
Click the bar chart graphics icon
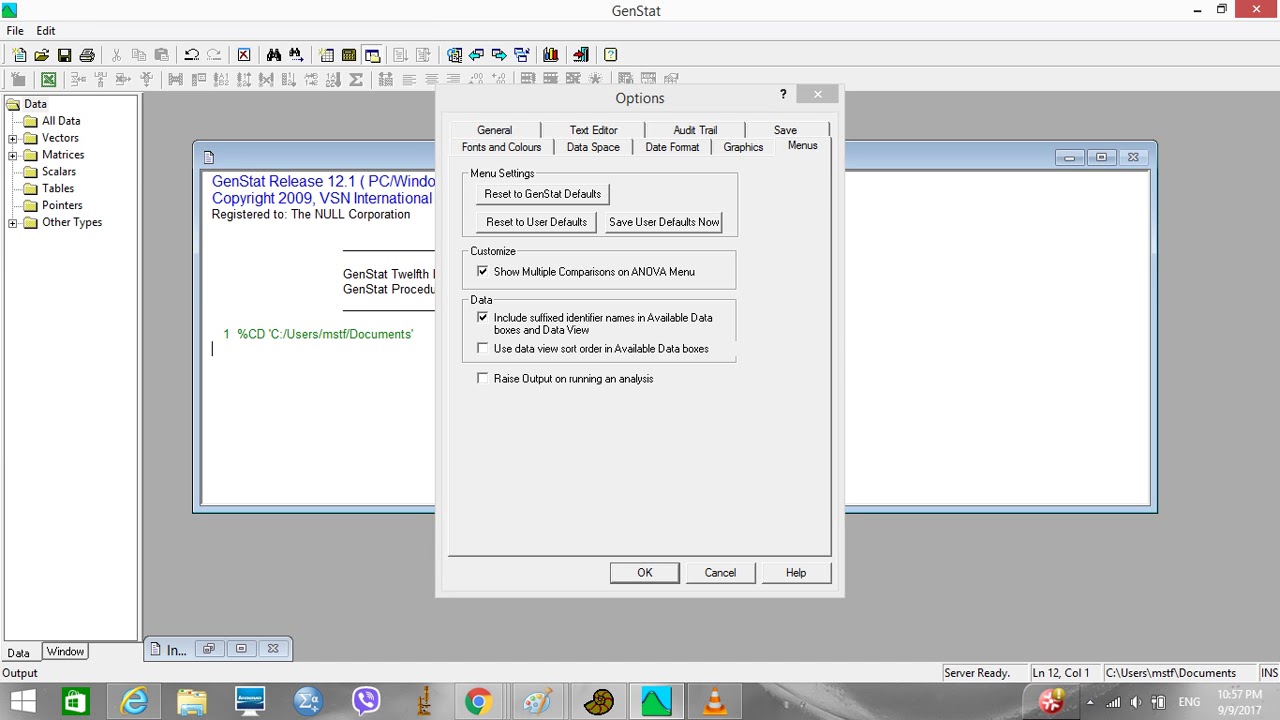tap(551, 55)
